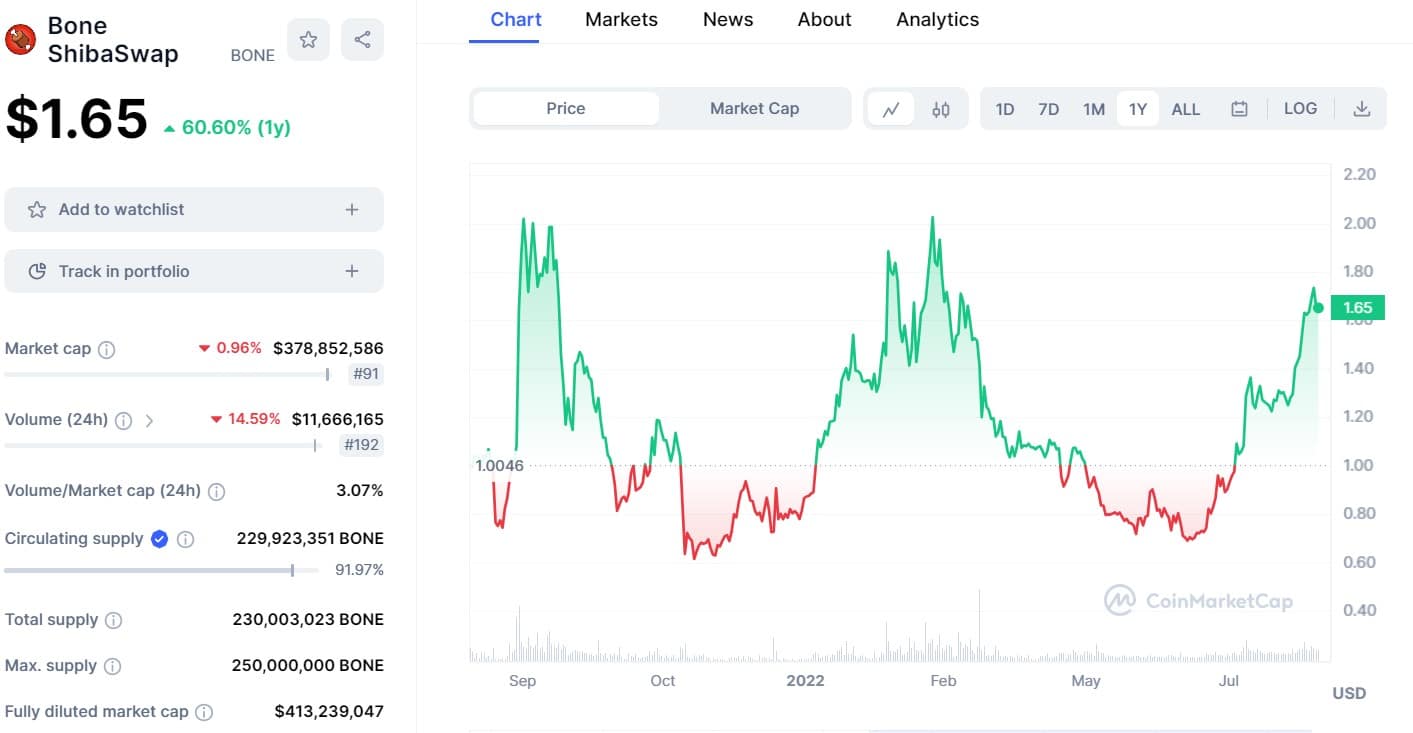Click Track in portfolio button
Image resolution: width=1413 pixels, height=733 pixels.
(x=194, y=271)
